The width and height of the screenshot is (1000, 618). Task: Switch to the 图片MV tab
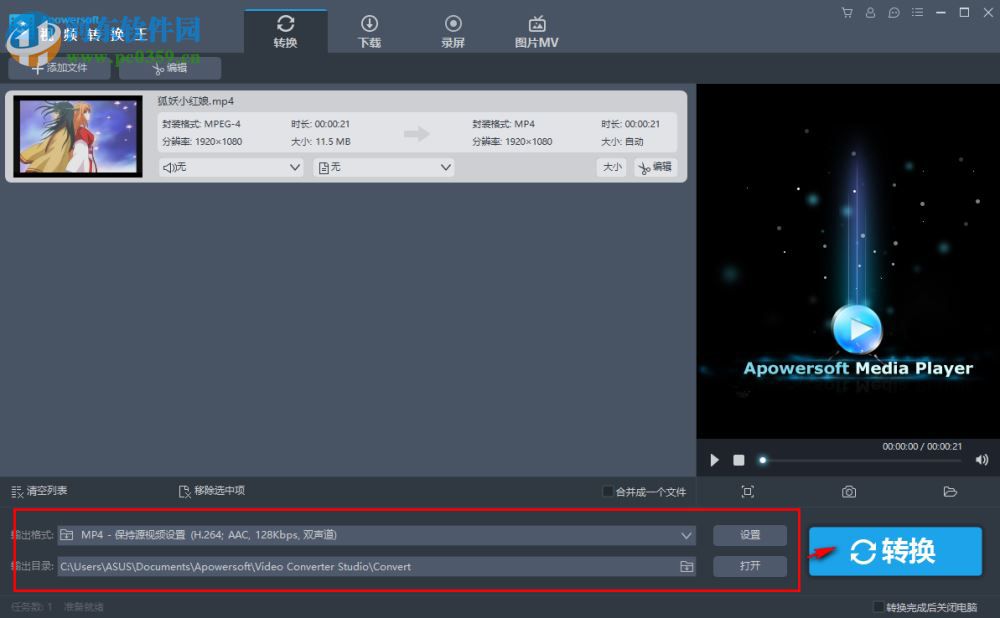click(536, 30)
